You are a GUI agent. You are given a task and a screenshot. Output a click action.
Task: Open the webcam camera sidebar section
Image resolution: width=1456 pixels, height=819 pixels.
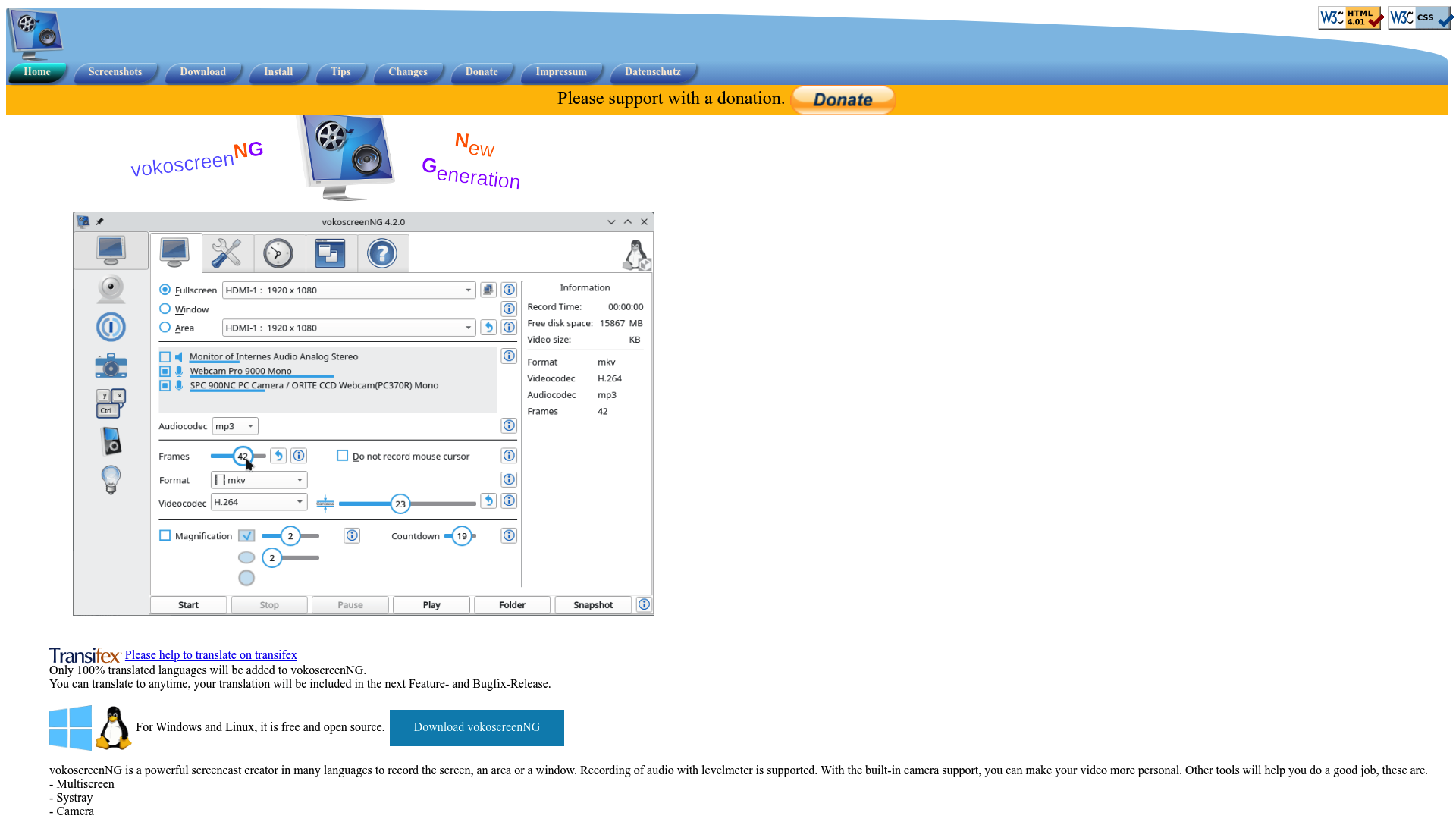[x=111, y=289]
